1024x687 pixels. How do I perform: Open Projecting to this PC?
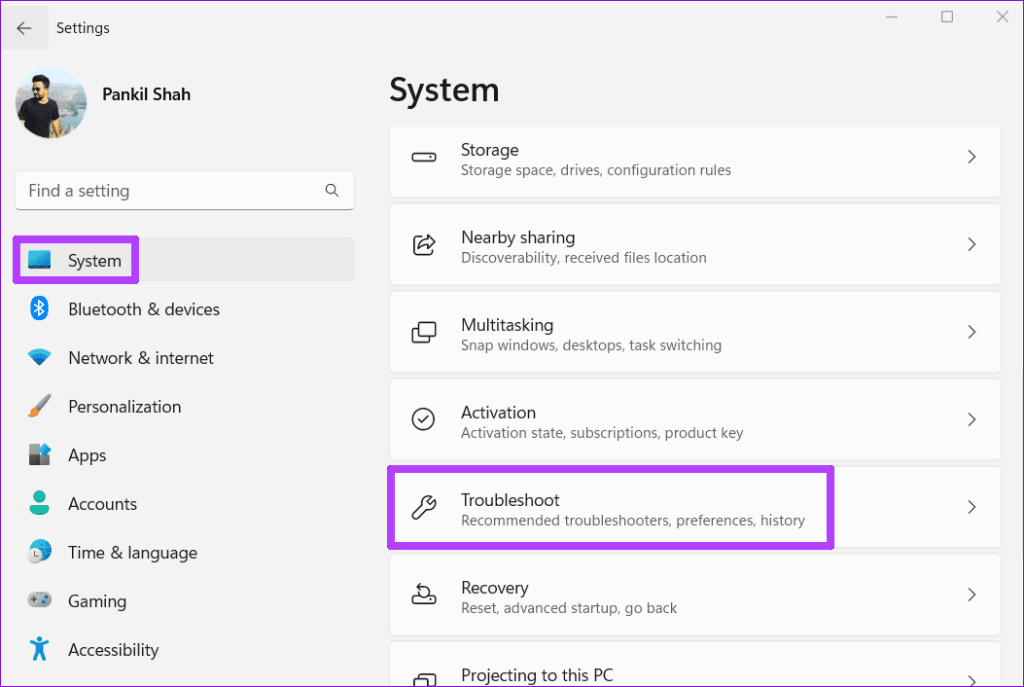pyautogui.click(x=537, y=675)
